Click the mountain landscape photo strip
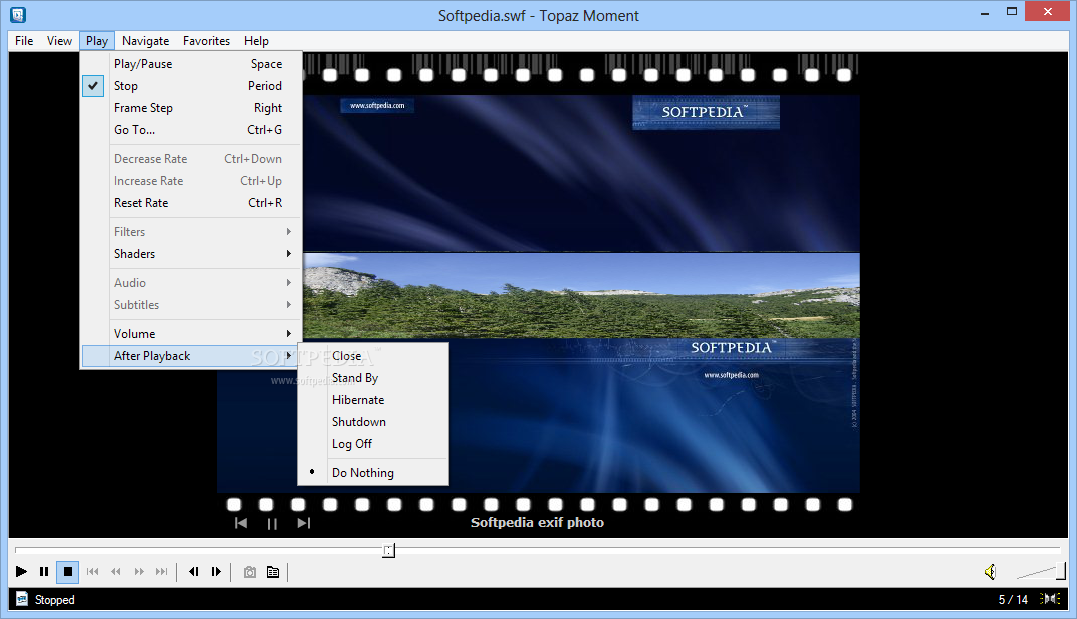 pyautogui.click(x=581, y=295)
